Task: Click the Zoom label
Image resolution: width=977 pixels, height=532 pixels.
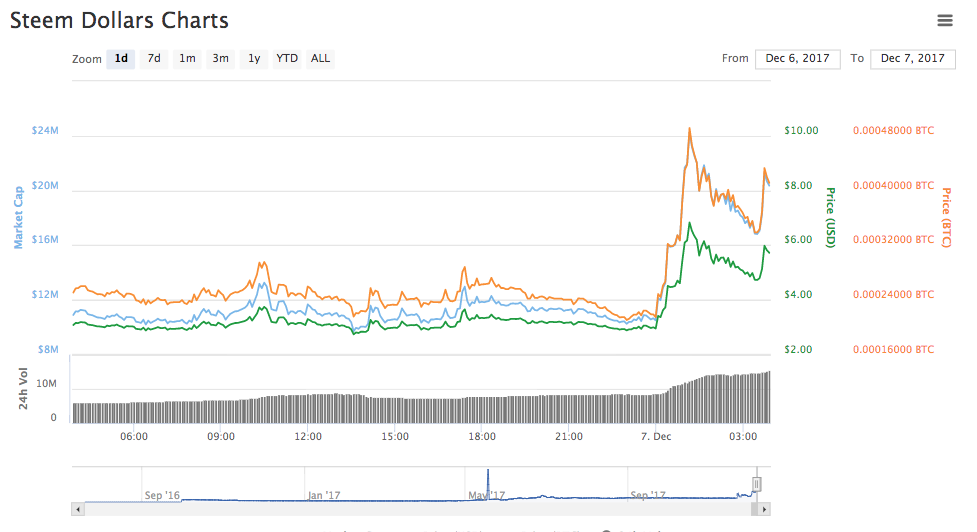Action: 87,59
